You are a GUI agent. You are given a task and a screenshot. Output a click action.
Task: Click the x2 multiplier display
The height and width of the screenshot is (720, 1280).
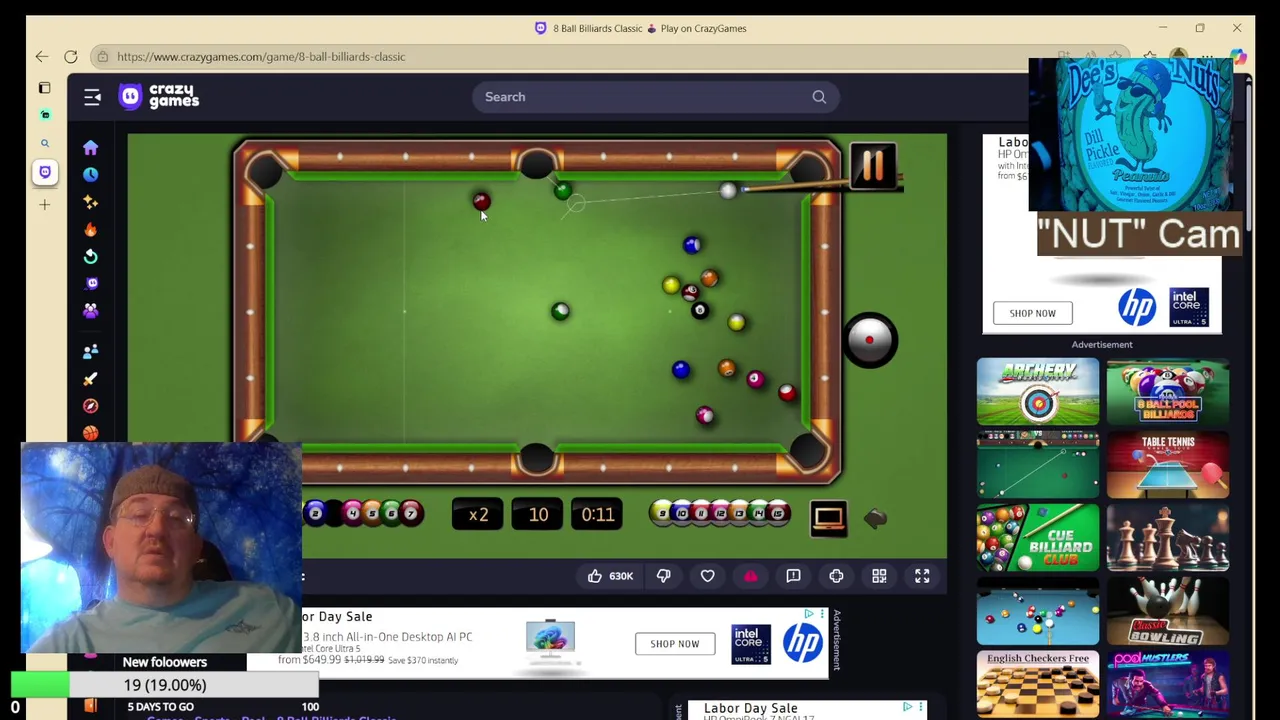pos(478,515)
